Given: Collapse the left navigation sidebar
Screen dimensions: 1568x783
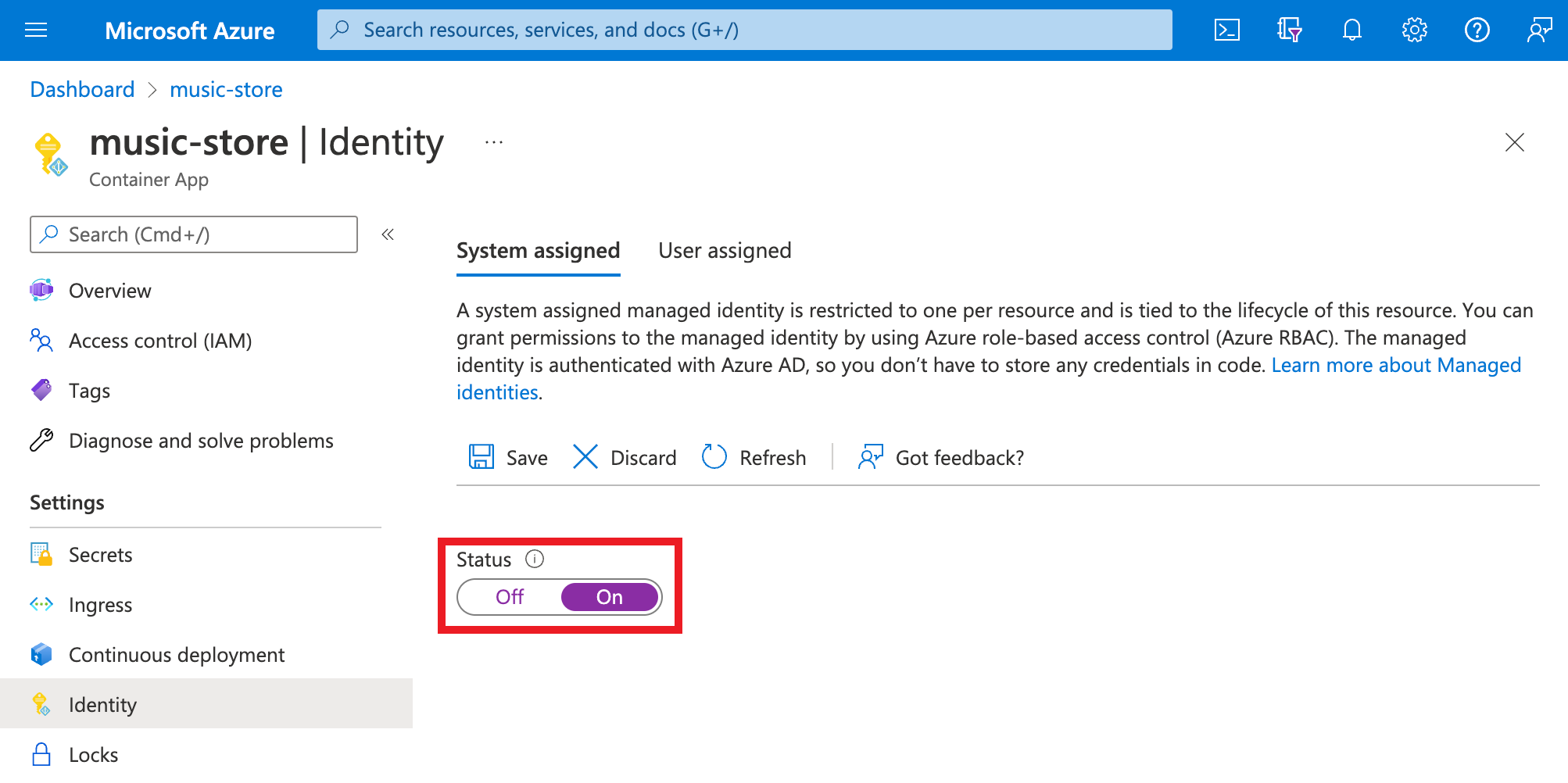Looking at the screenshot, I should pos(388,234).
